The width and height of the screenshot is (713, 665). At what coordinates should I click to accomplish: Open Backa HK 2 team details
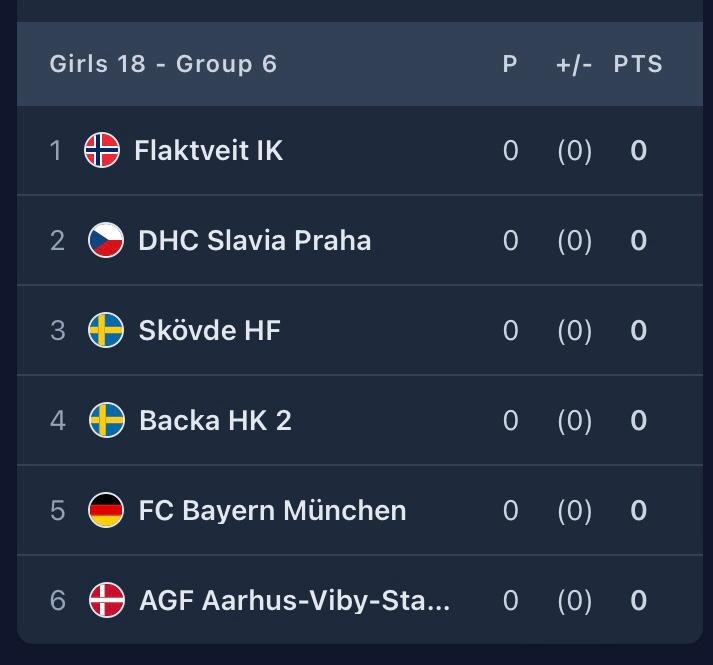215,420
